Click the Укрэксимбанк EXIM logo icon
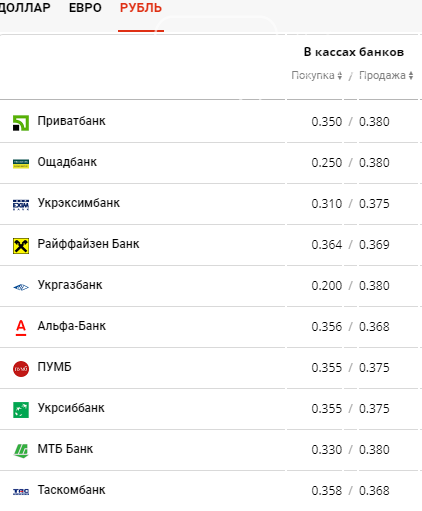The height and width of the screenshot is (511, 422). click(21, 205)
